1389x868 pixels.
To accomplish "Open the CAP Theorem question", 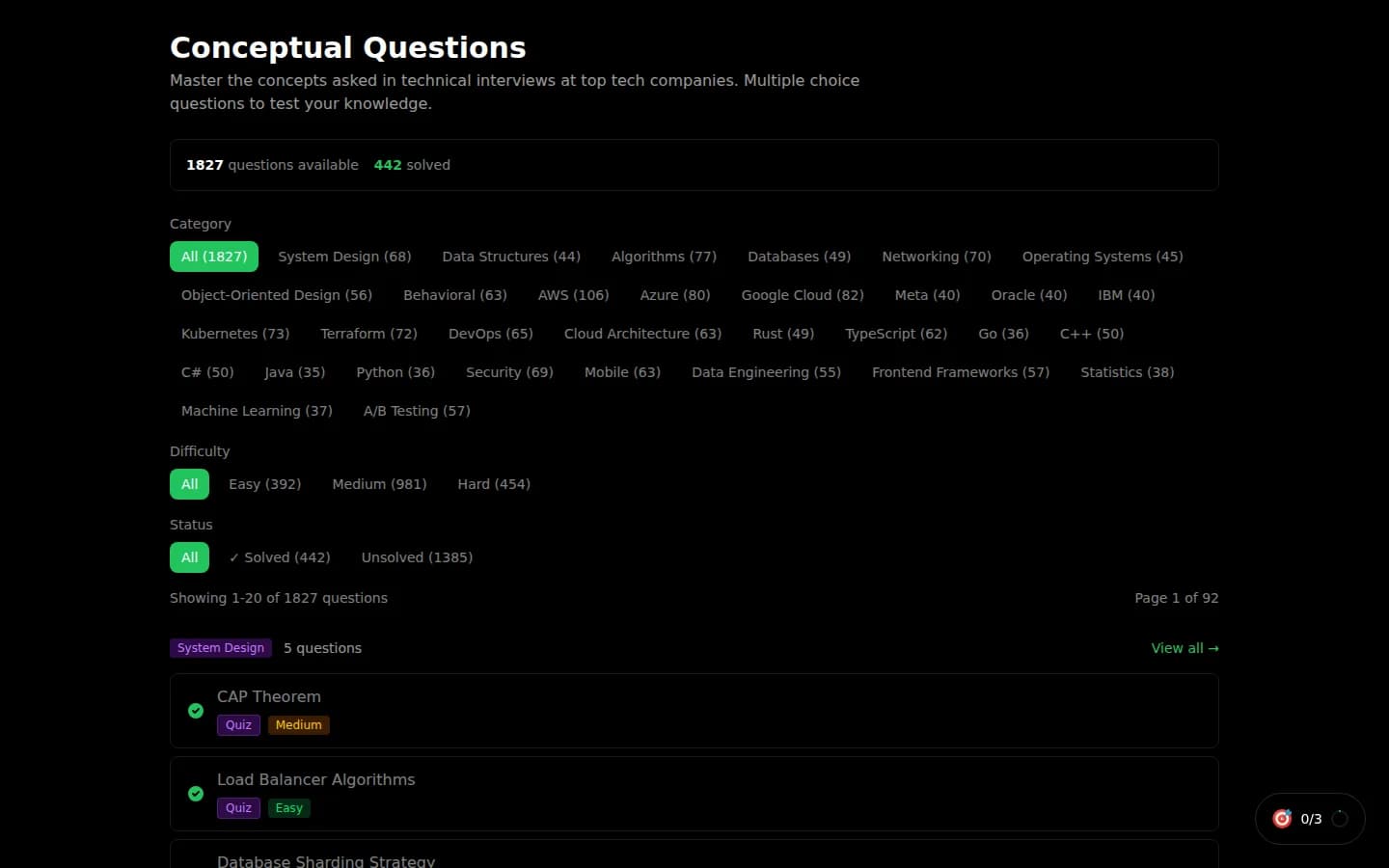I will point(694,711).
